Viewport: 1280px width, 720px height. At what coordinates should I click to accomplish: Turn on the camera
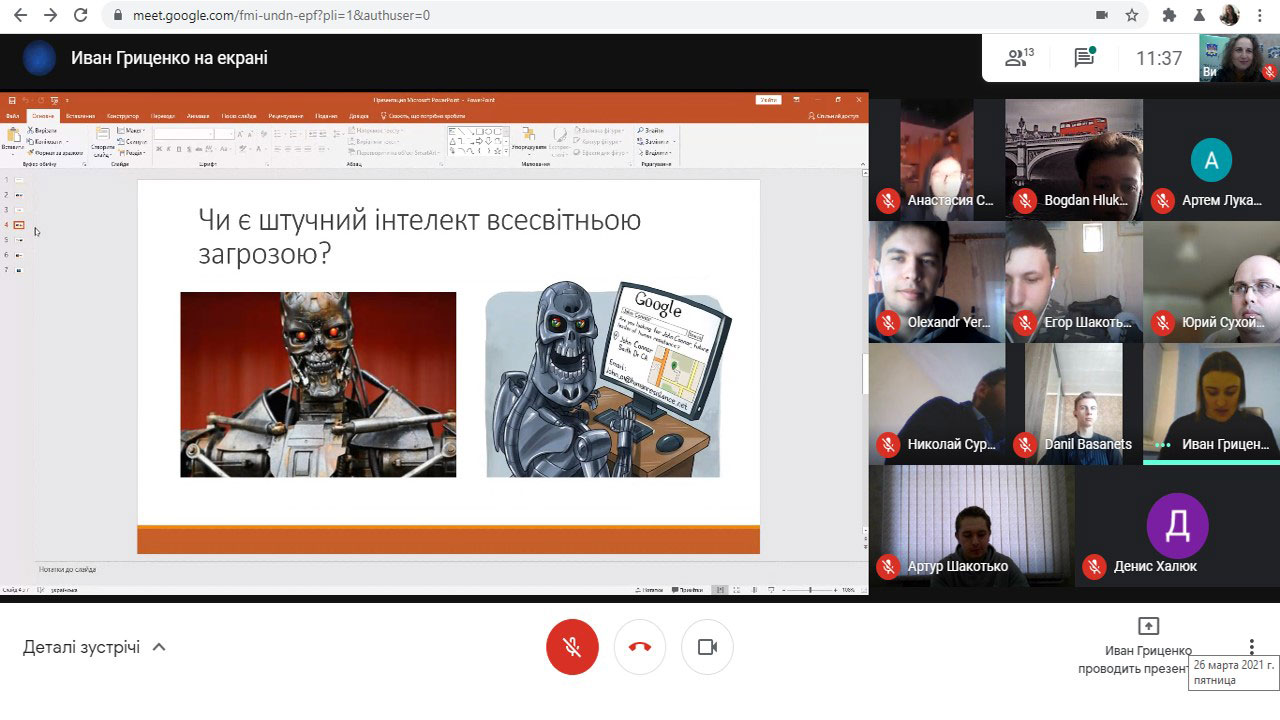point(708,647)
